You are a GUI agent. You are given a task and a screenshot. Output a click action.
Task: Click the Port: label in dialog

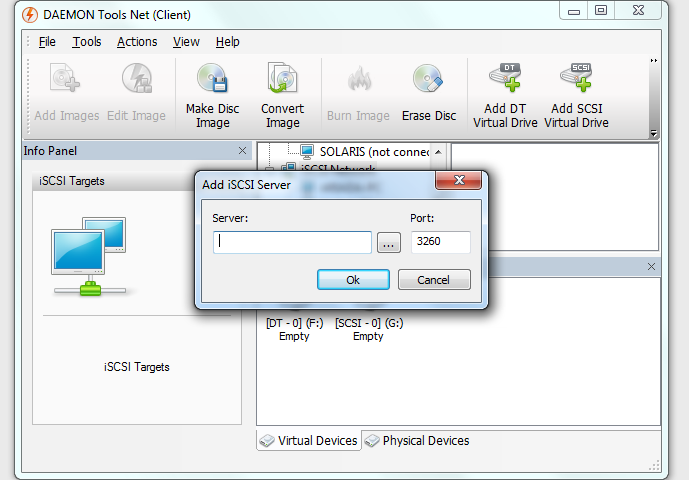[422, 218]
